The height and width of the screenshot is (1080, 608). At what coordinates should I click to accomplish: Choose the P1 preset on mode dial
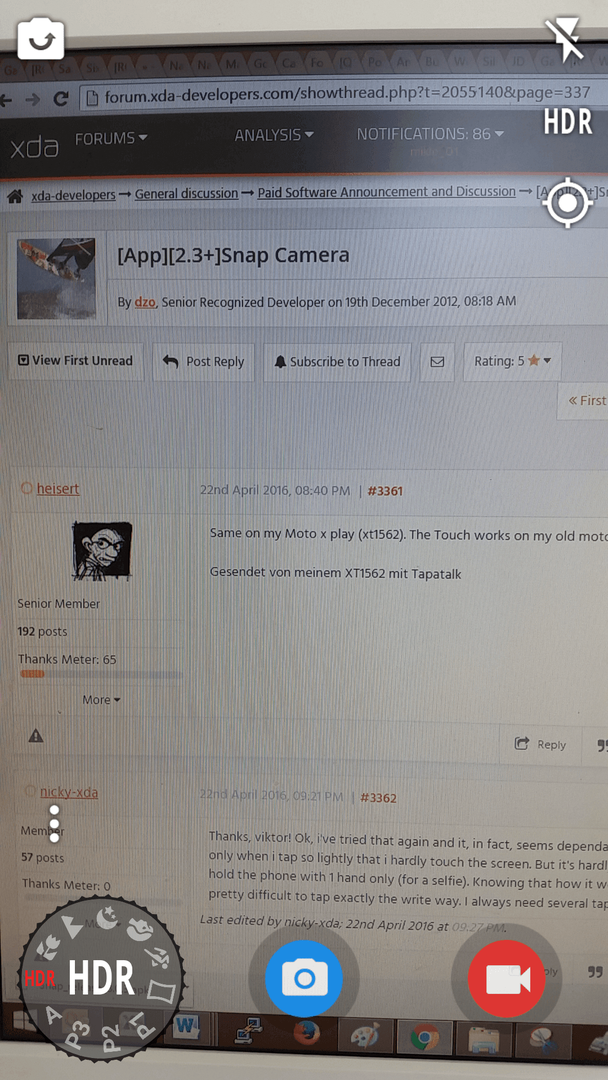coord(144,1026)
